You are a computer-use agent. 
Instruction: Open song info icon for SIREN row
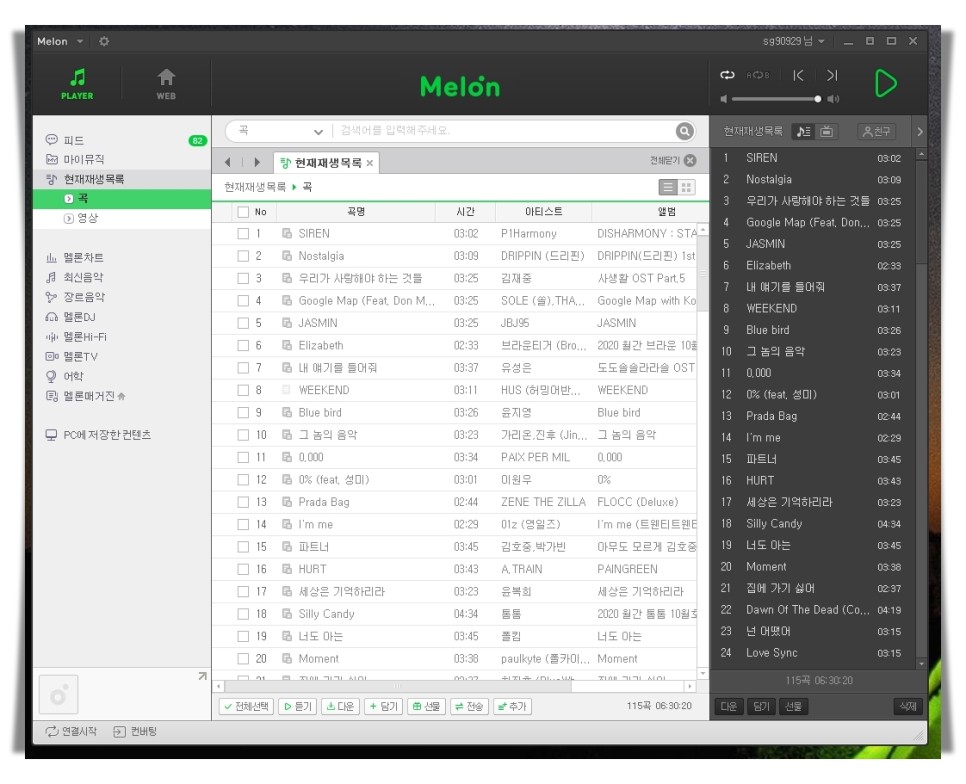286,233
